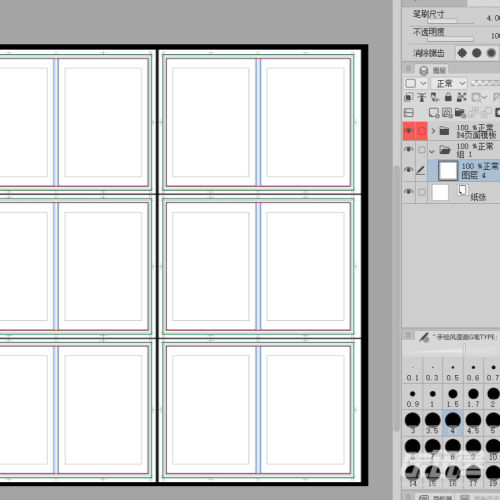Select weak anti-aliasing option
This screenshot has height=500, width=500.
(x=477, y=53)
